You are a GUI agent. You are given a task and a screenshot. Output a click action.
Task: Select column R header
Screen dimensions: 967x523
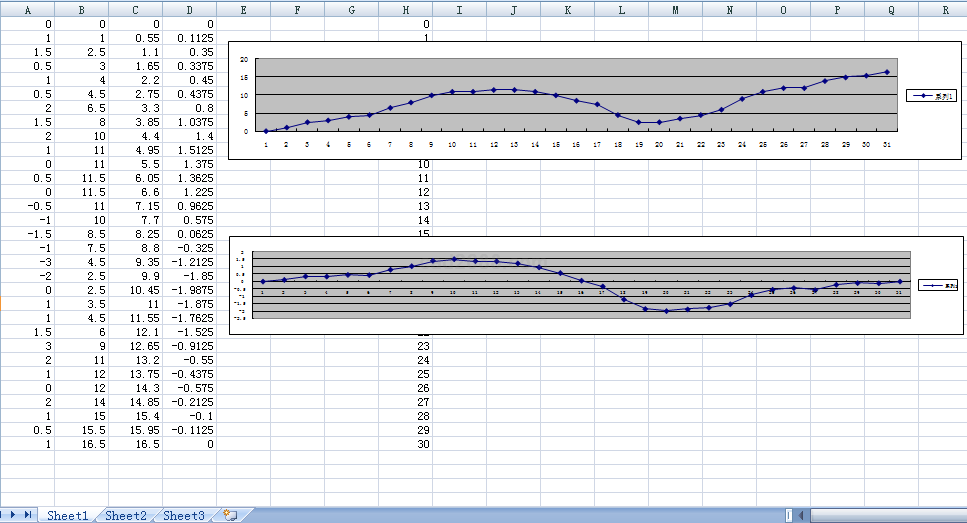click(945, 8)
